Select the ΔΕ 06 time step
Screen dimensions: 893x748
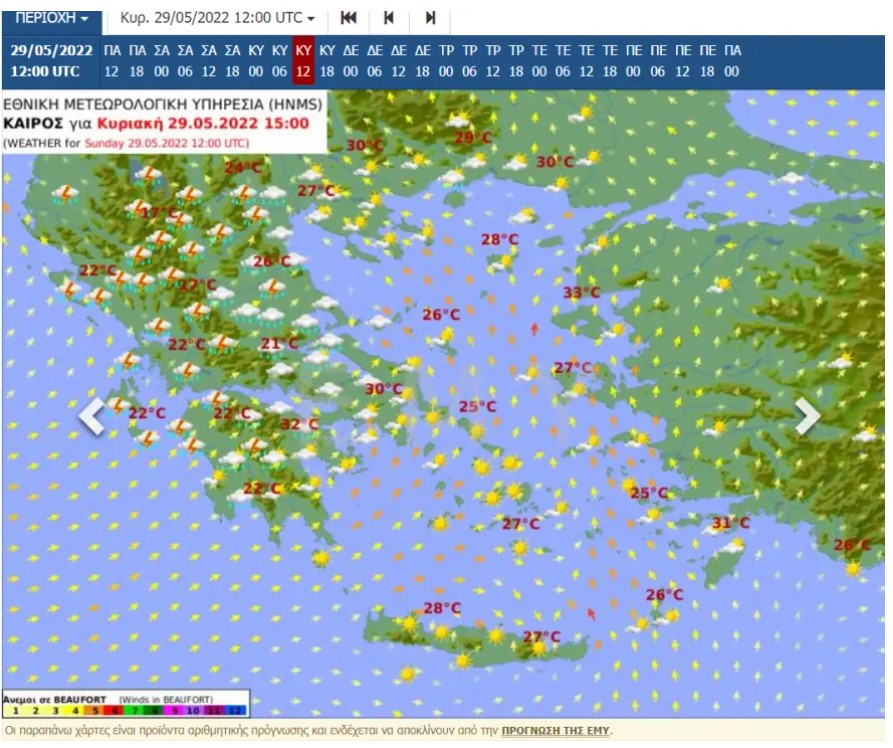[375, 61]
